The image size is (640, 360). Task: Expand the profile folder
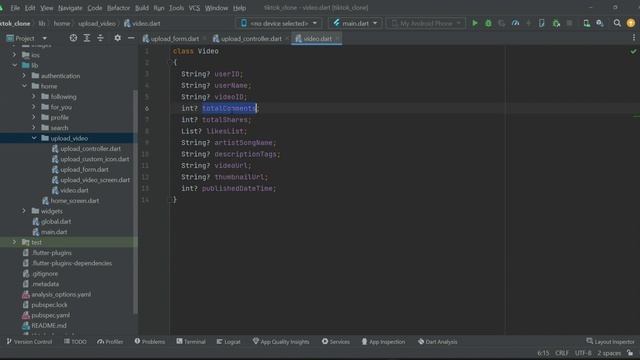click(34, 117)
